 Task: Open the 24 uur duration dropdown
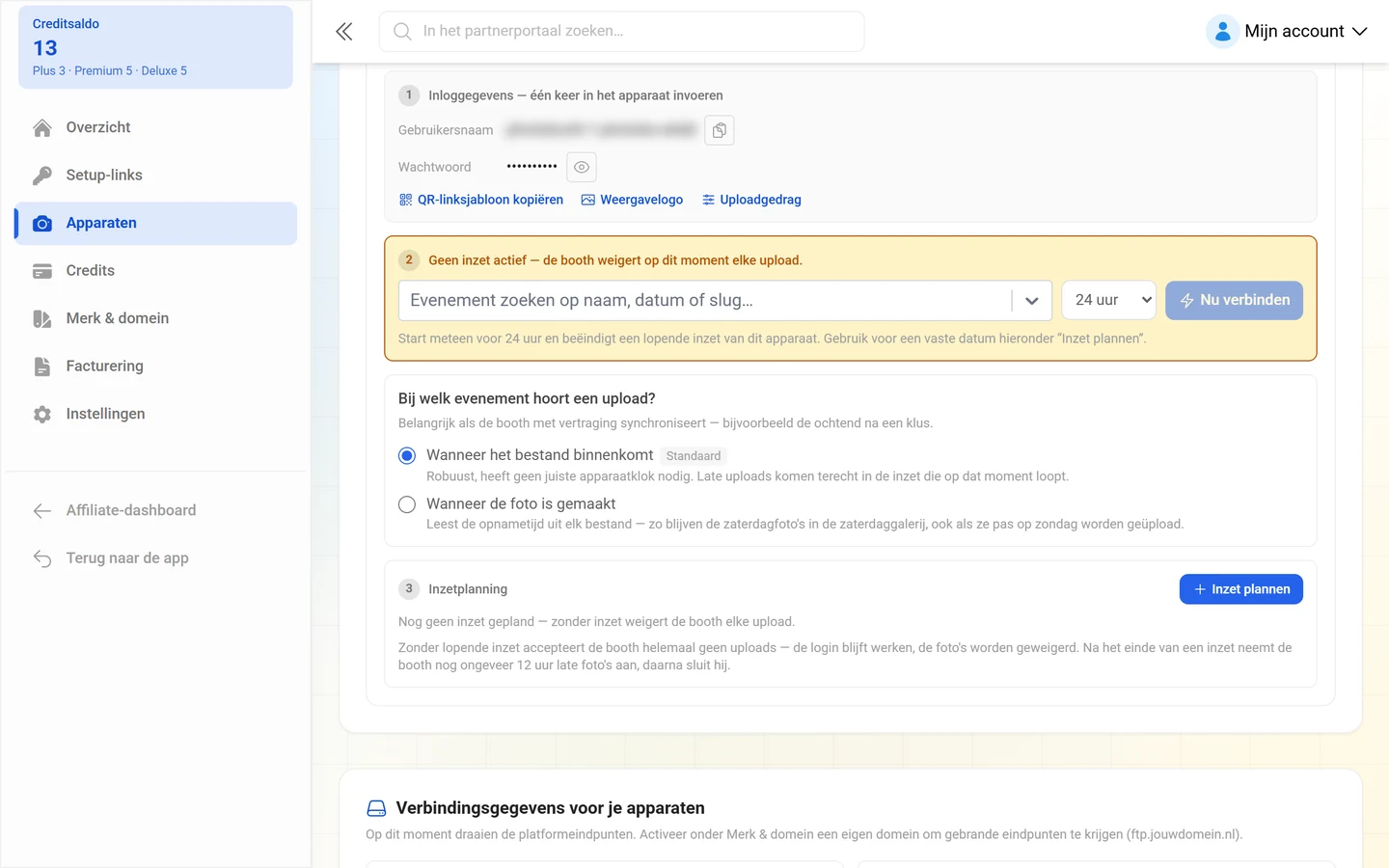coord(1108,300)
